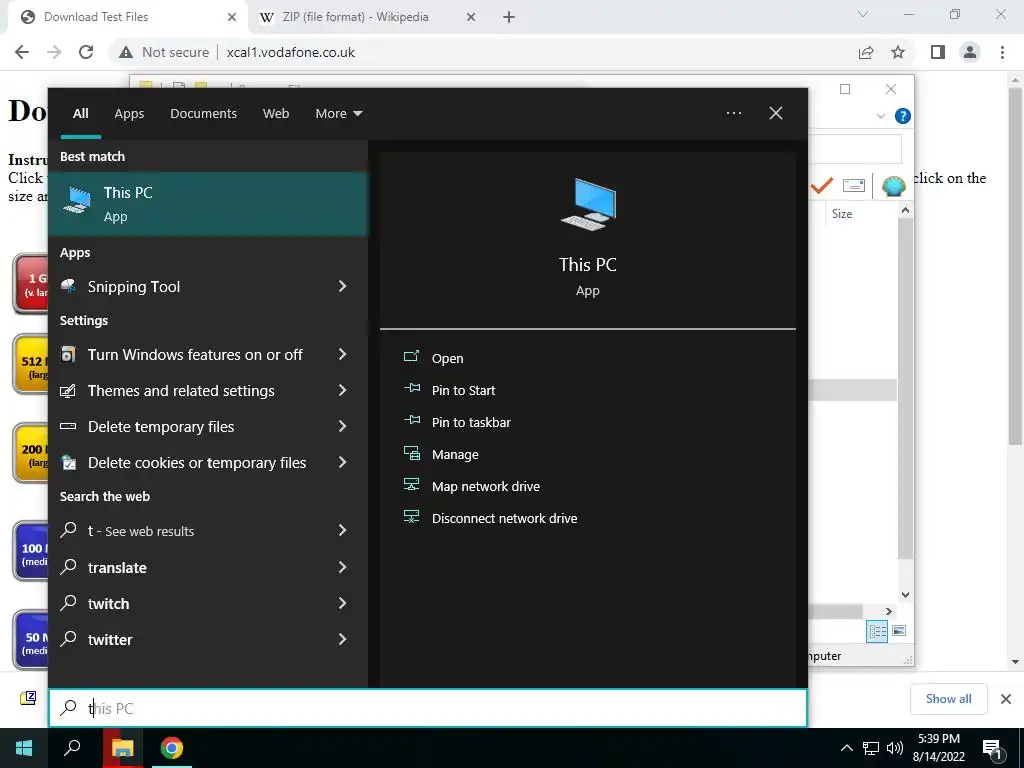Click Themes and related settings
Viewport: 1024px width, 768px height.
(x=182, y=391)
